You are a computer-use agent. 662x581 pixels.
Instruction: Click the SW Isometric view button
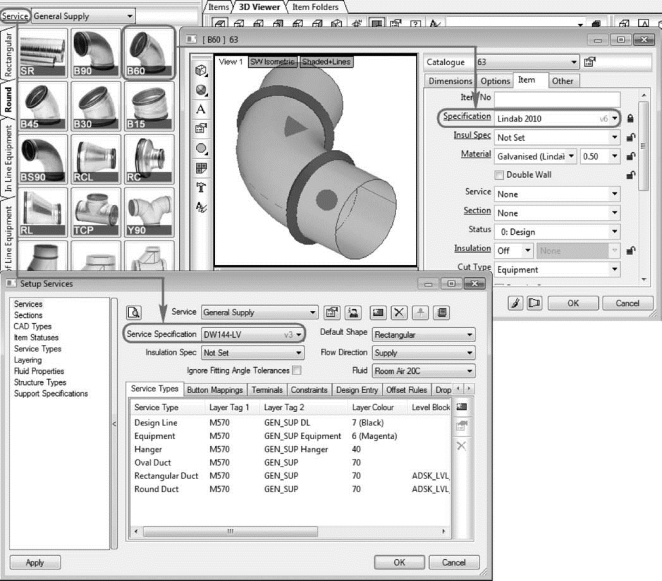tap(273, 62)
